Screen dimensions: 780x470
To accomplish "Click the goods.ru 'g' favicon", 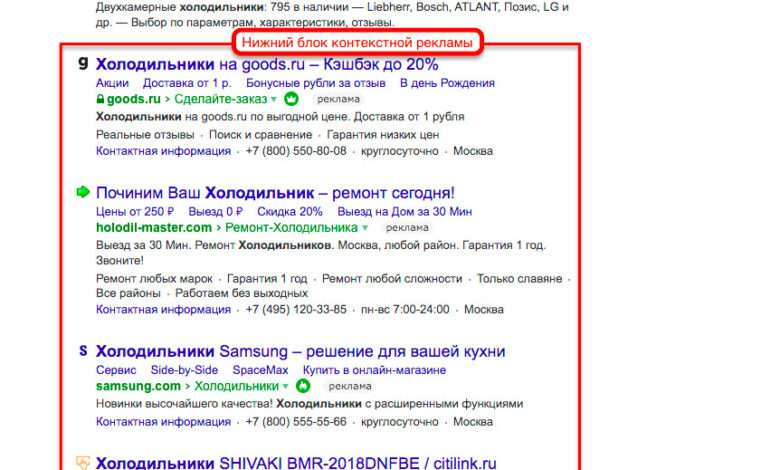I will 83,63.
